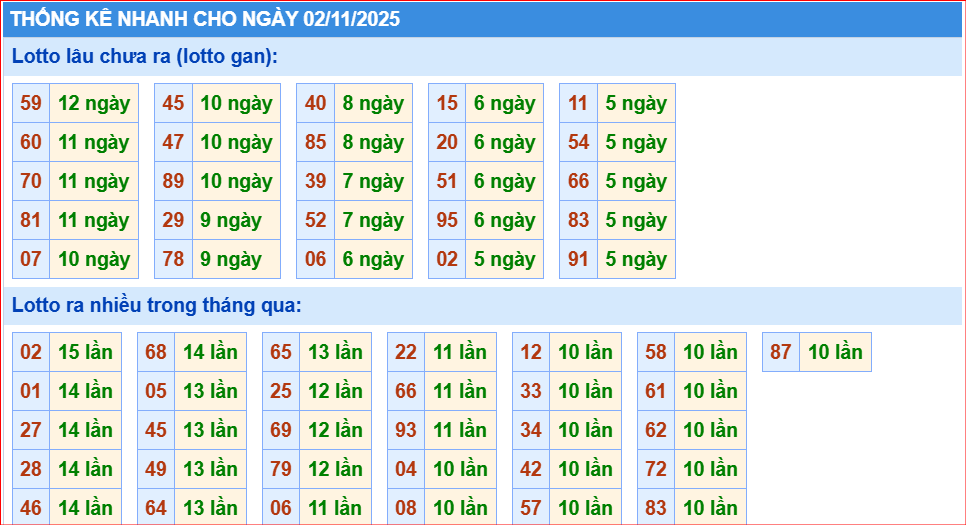This screenshot has width=966, height=525.
Task: Click number 22 in the frequent lotto table
Action: (x=406, y=352)
